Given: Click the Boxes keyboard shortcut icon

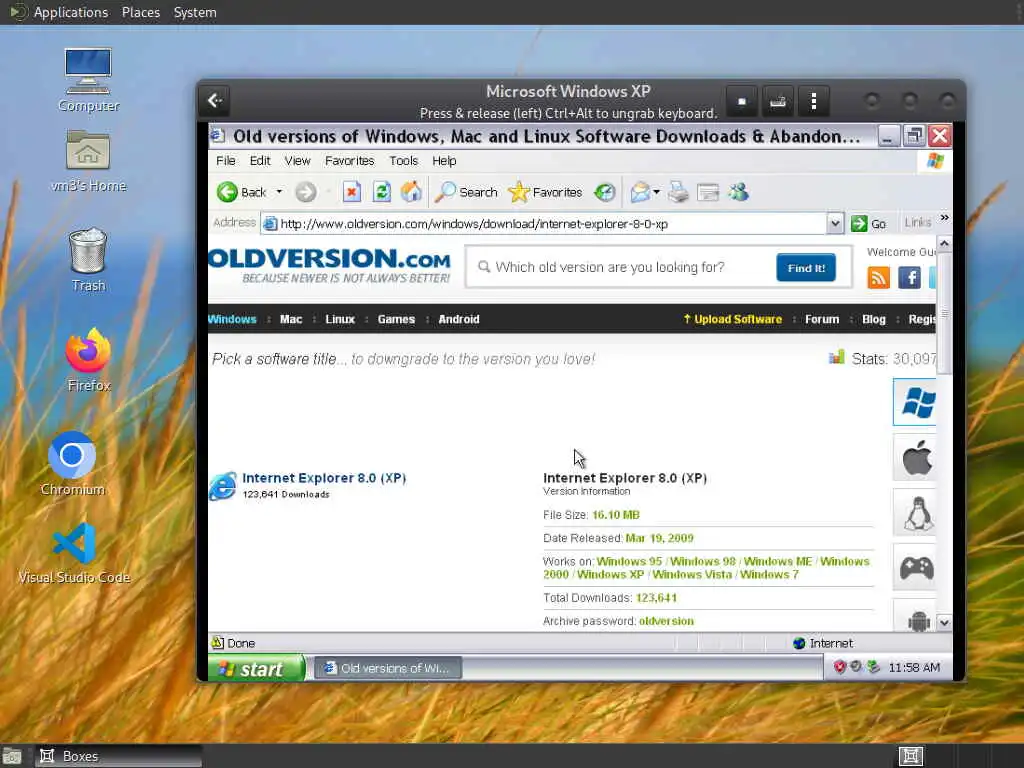Looking at the screenshot, I should [777, 101].
